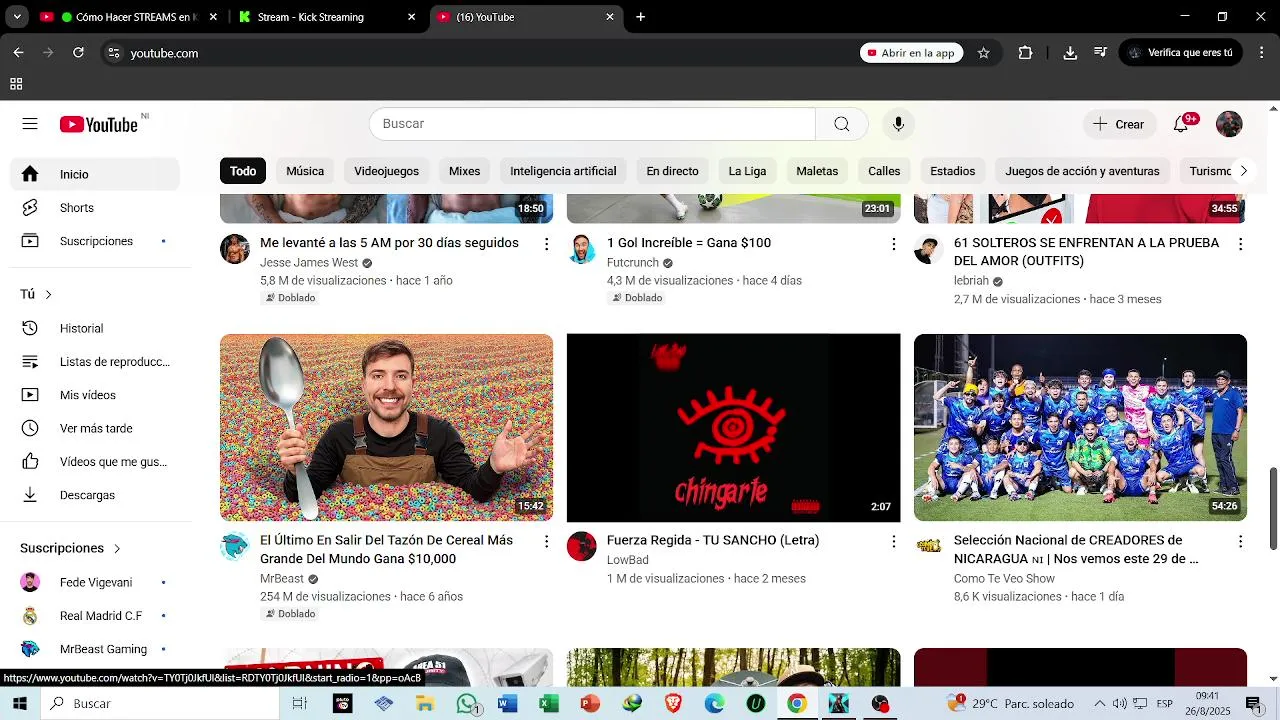
Task: Open Ver más tarde in sidebar
Action: [96, 428]
